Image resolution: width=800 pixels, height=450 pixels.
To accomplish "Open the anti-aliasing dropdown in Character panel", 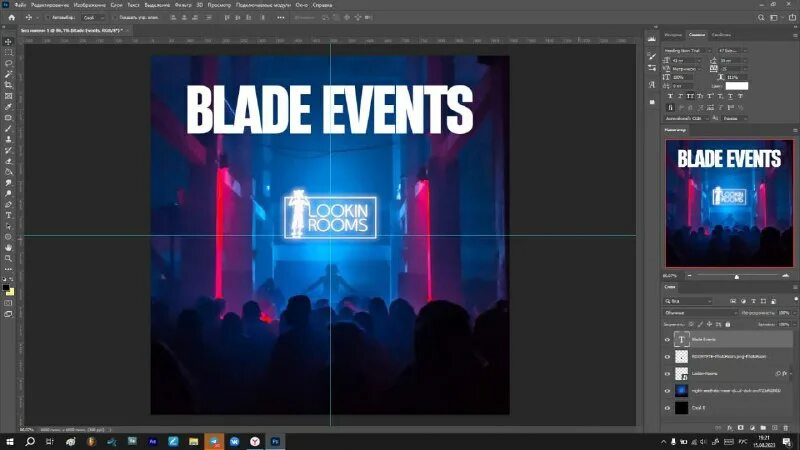I will click(735, 118).
